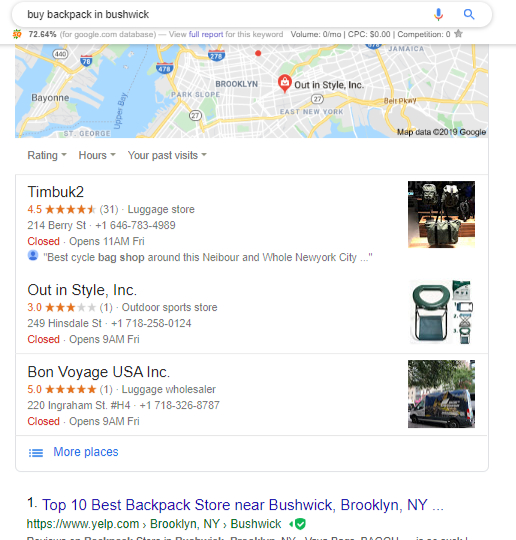516x540 pixels.
Task: Click the Timbuk2 store photo thumbnail
Action: click(441, 215)
